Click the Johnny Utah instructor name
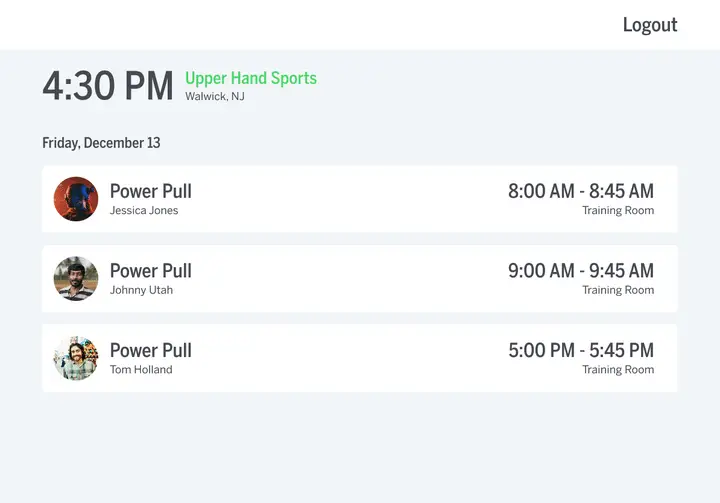The image size is (720, 503). point(141,290)
